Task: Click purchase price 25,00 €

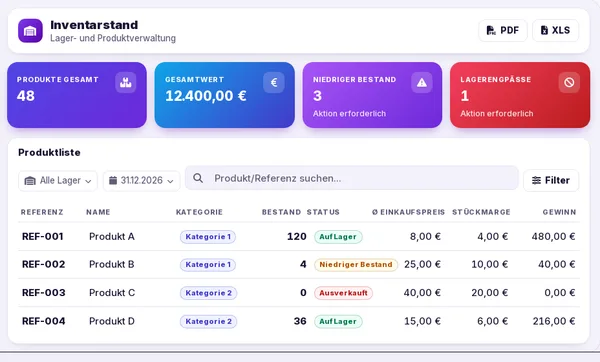Action: tap(422, 264)
